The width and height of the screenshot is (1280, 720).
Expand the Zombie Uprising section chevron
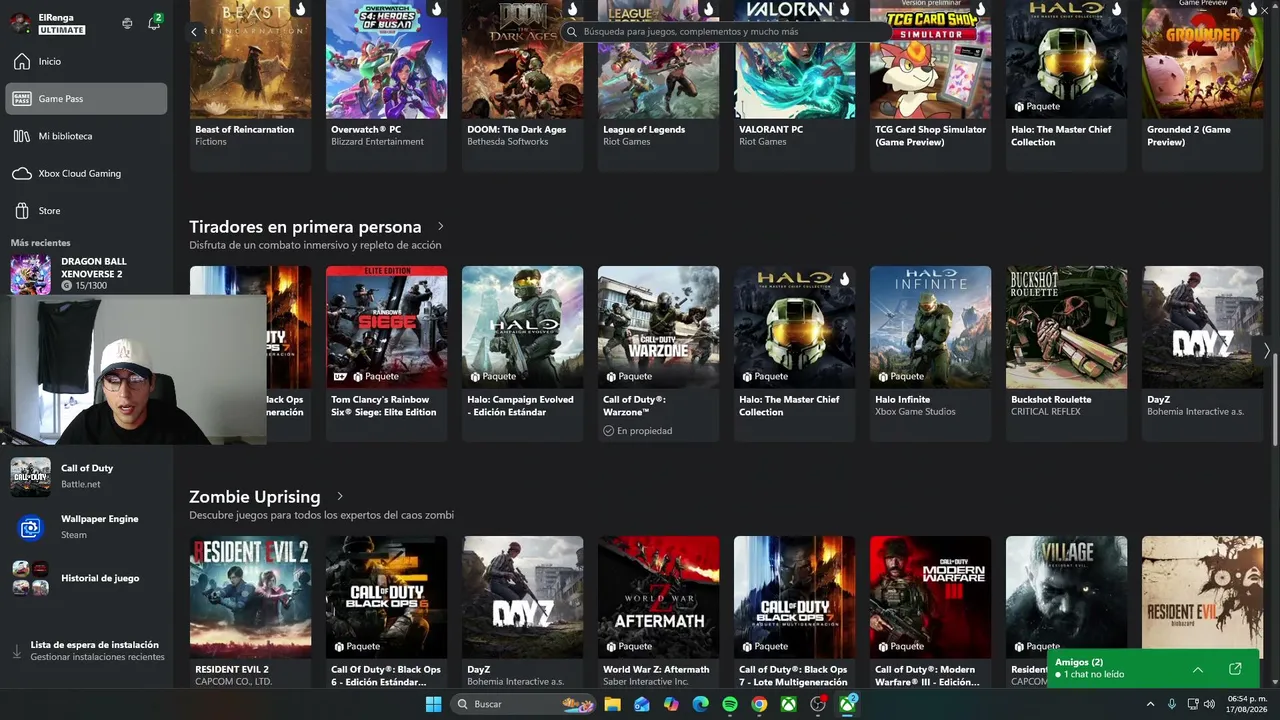[340, 496]
